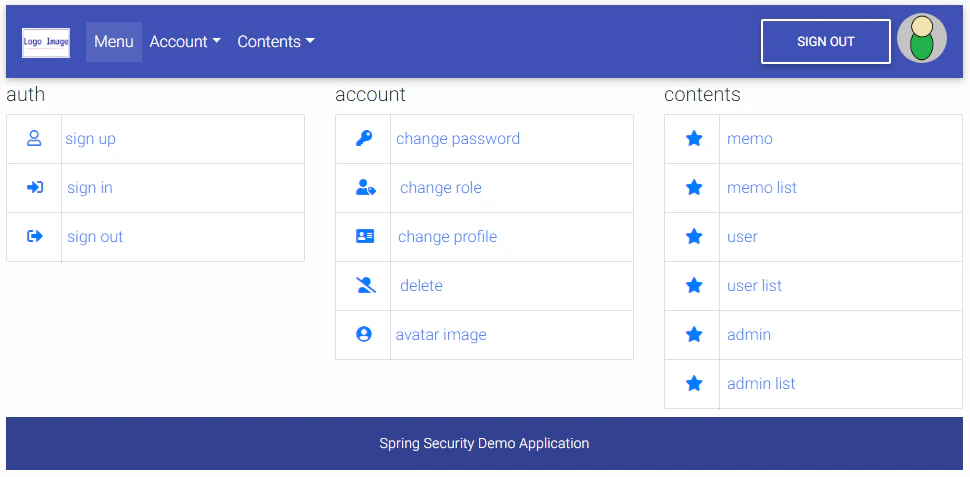Click the contents section heading
The width and height of the screenshot is (970, 477).
click(x=702, y=95)
